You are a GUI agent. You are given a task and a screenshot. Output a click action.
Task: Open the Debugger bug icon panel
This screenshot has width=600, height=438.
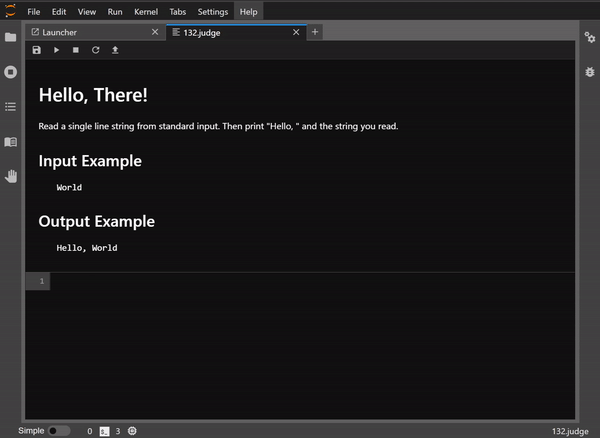[590, 72]
